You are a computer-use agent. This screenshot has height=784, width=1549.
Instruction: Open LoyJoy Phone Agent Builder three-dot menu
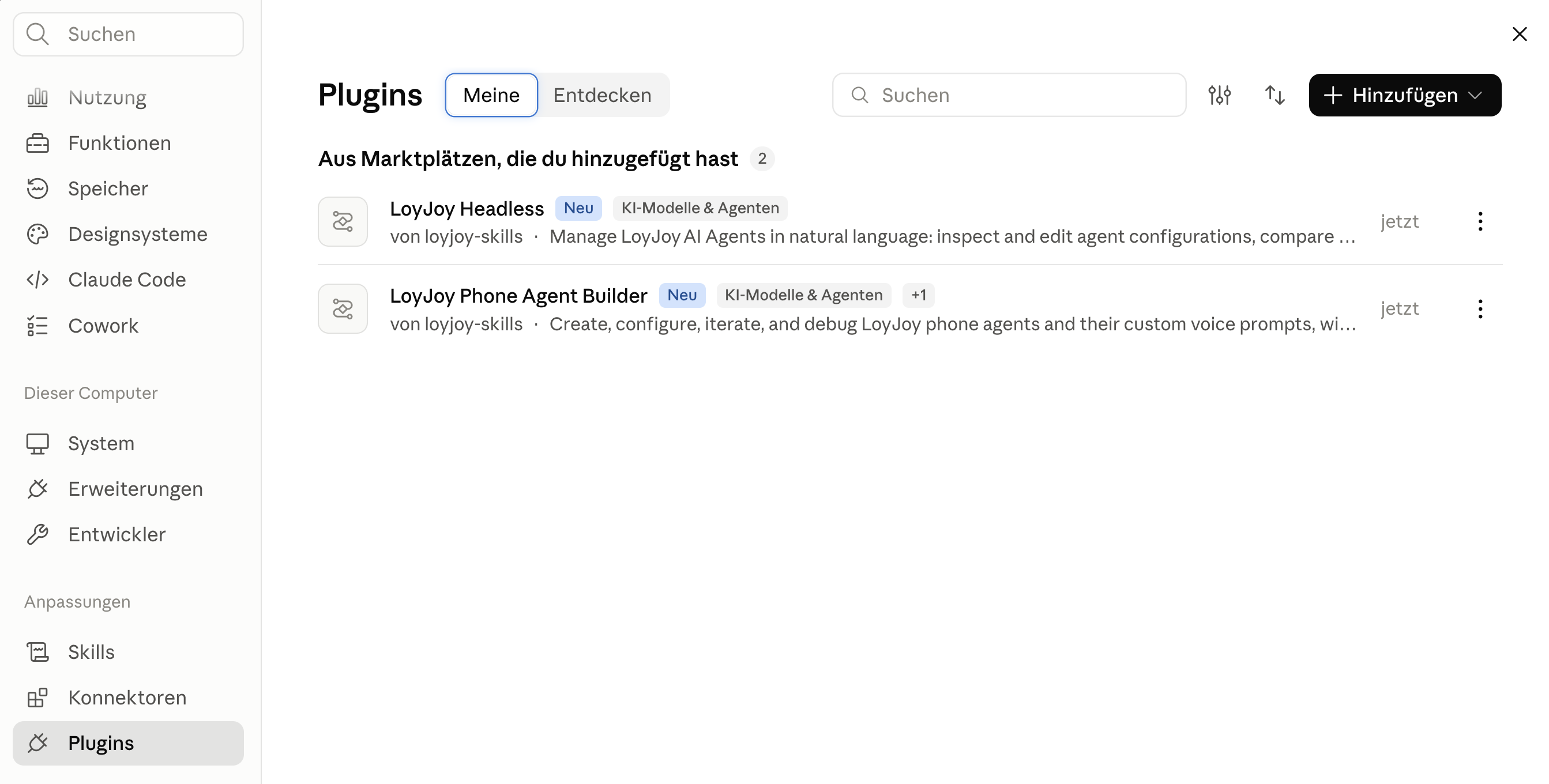point(1480,309)
